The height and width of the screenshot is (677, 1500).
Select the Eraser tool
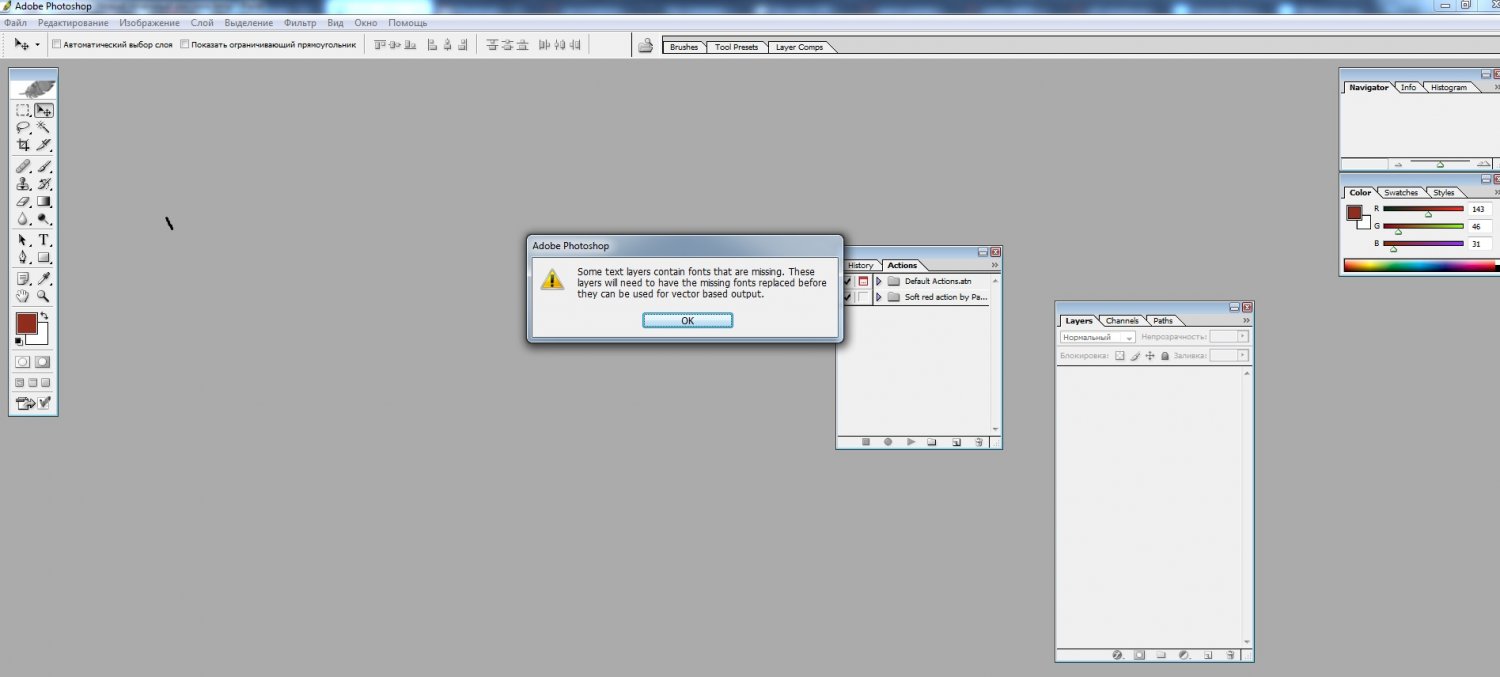tap(23, 201)
